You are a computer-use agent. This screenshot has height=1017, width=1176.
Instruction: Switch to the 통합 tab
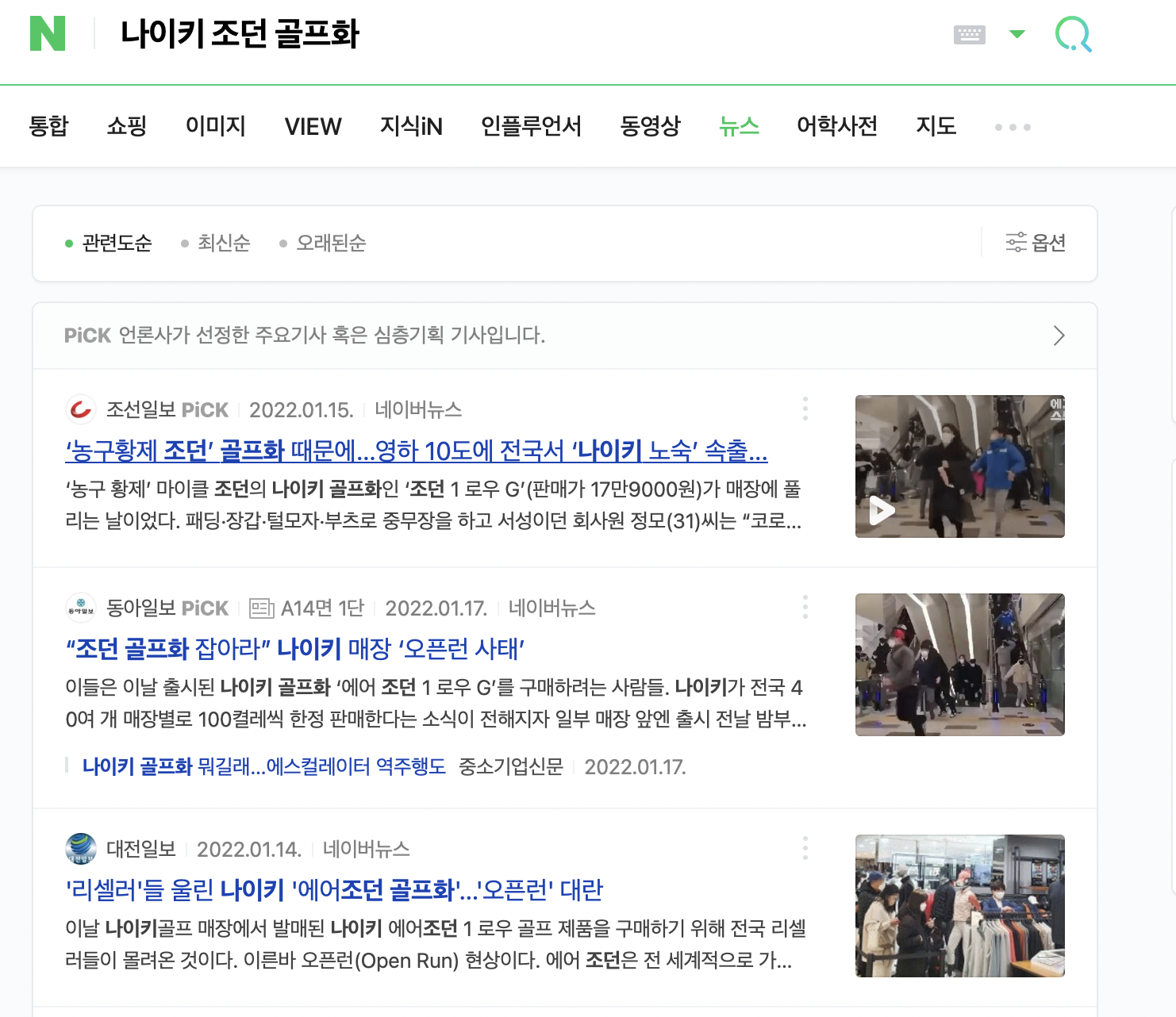[x=48, y=126]
